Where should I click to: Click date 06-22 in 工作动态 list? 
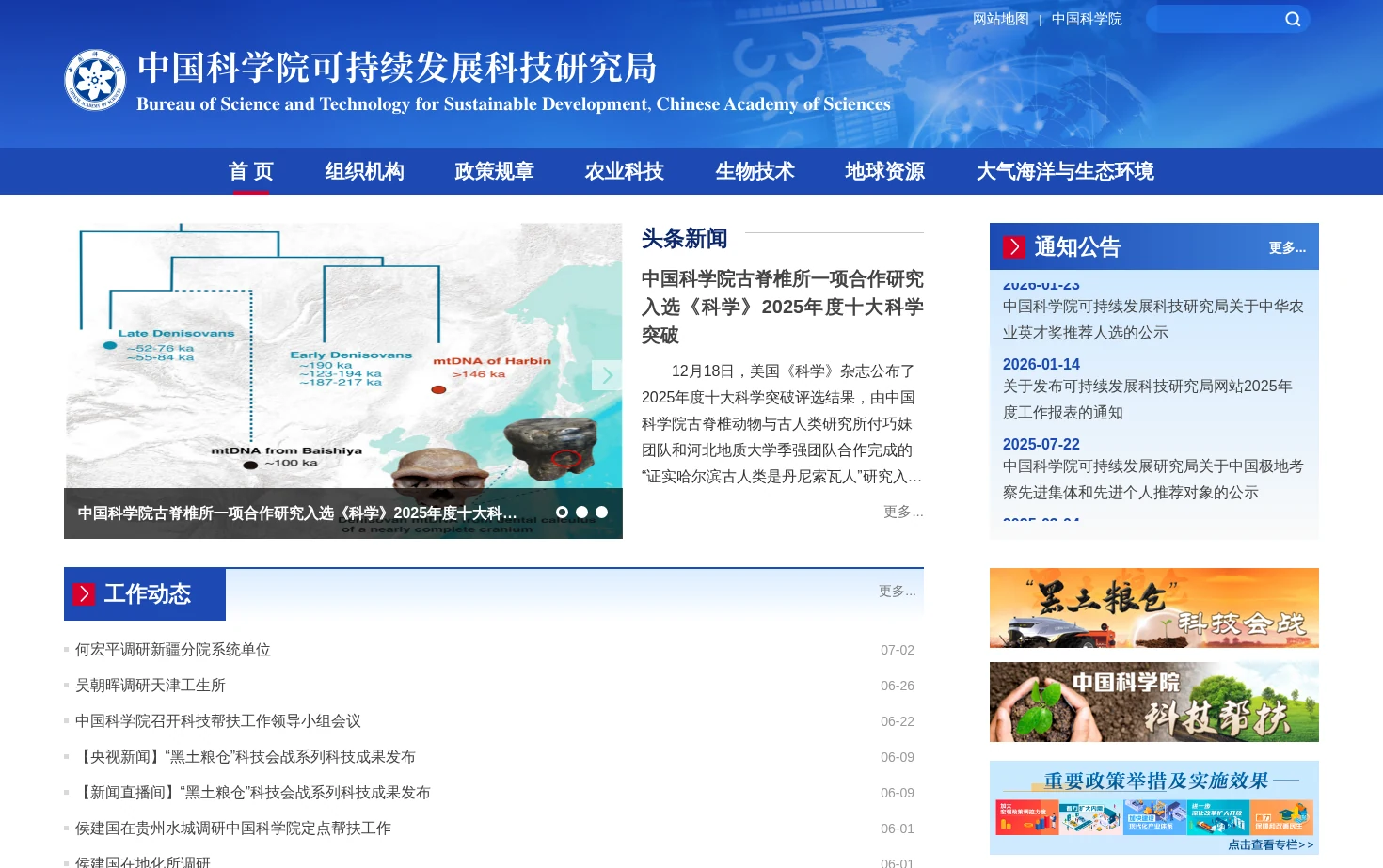(898, 721)
